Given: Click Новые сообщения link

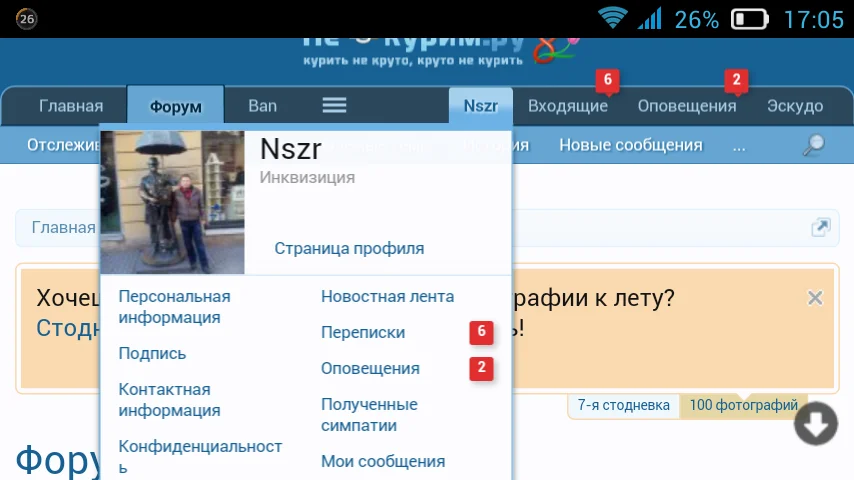Looking at the screenshot, I should (631, 145).
